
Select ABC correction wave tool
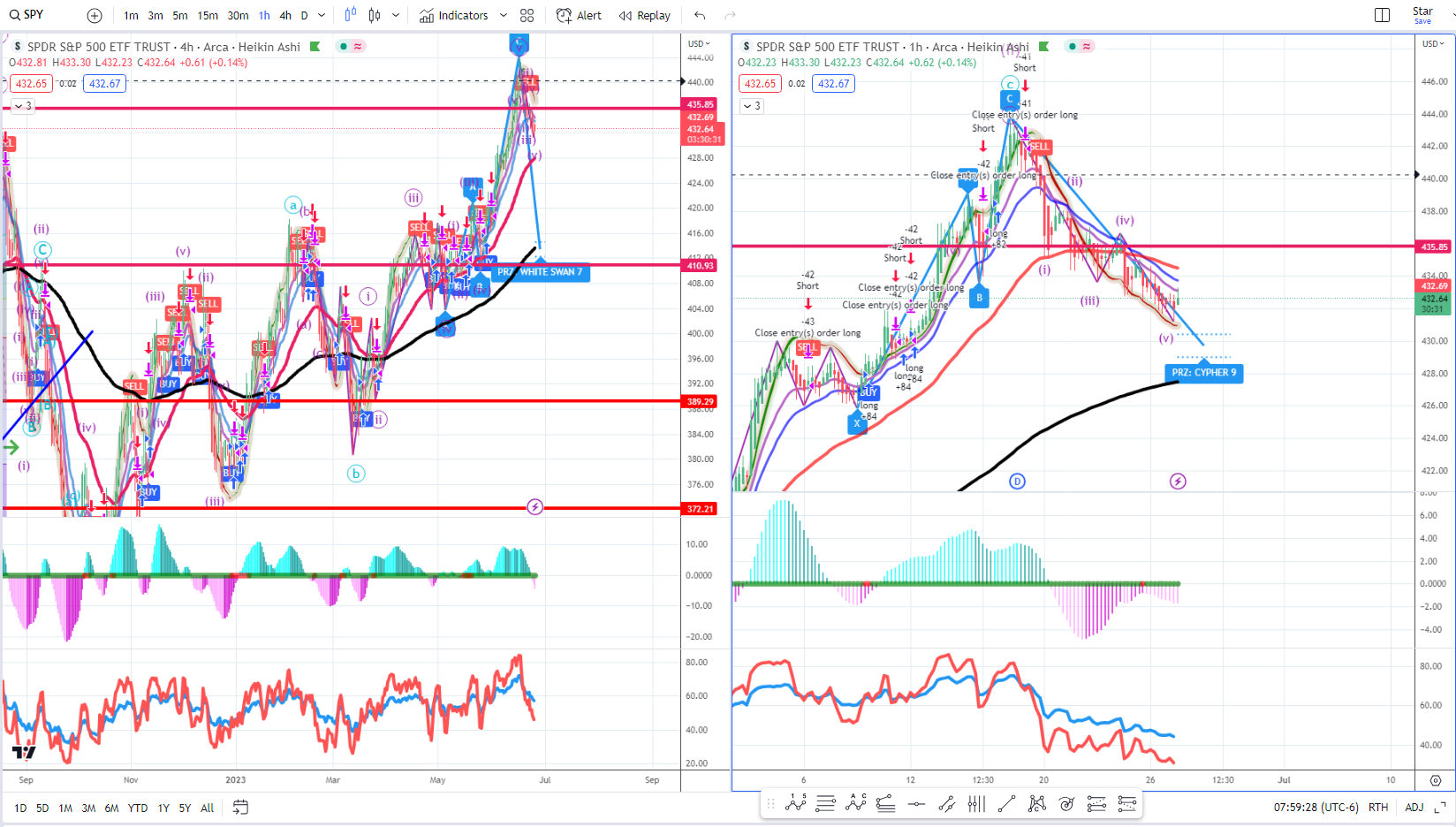pos(856,803)
